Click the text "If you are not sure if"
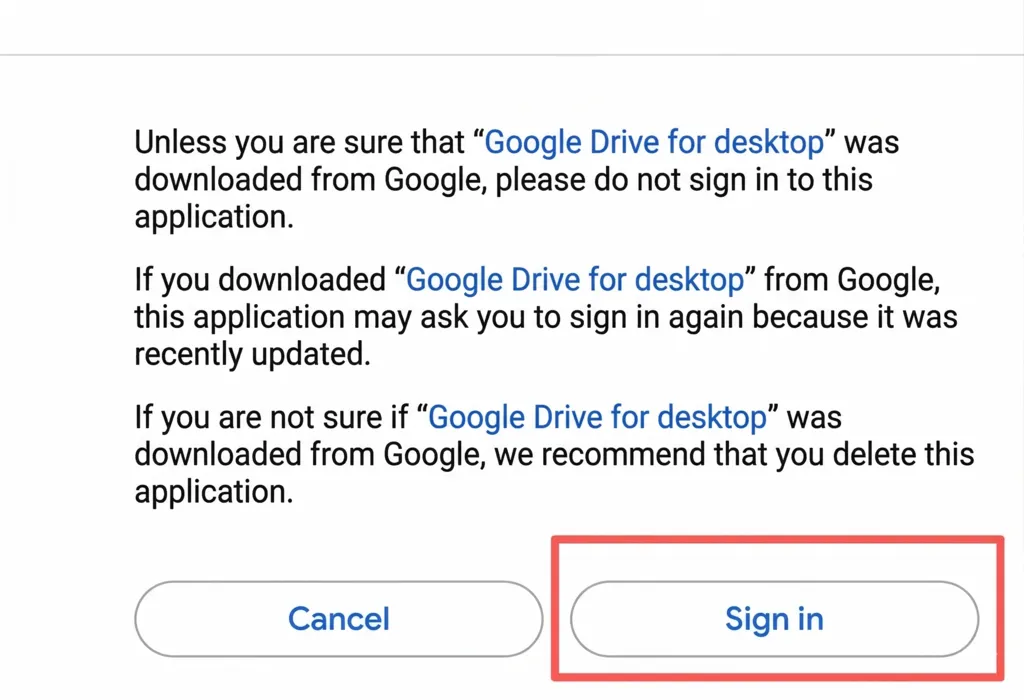The image size is (1024, 700). coord(274,416)
